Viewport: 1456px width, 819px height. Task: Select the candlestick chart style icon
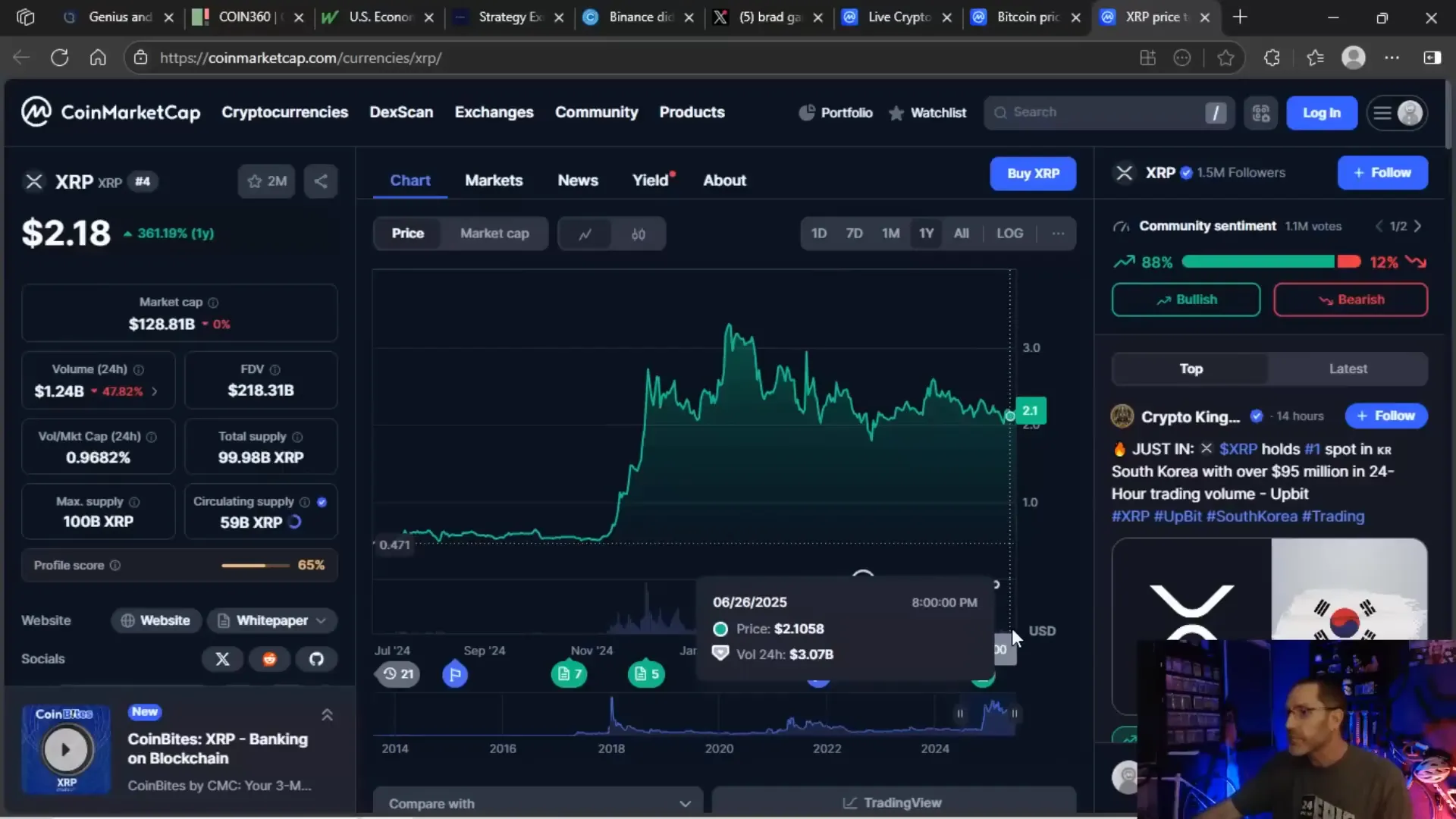click(639, 234)
